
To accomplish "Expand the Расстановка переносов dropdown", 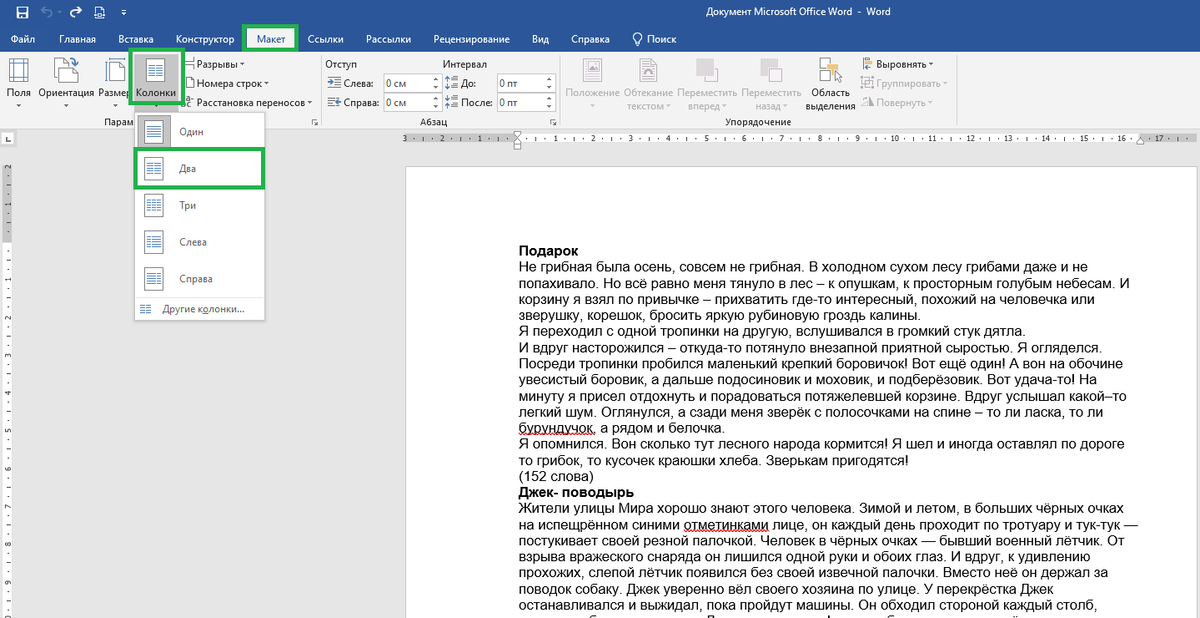I will tap(248, 102).
